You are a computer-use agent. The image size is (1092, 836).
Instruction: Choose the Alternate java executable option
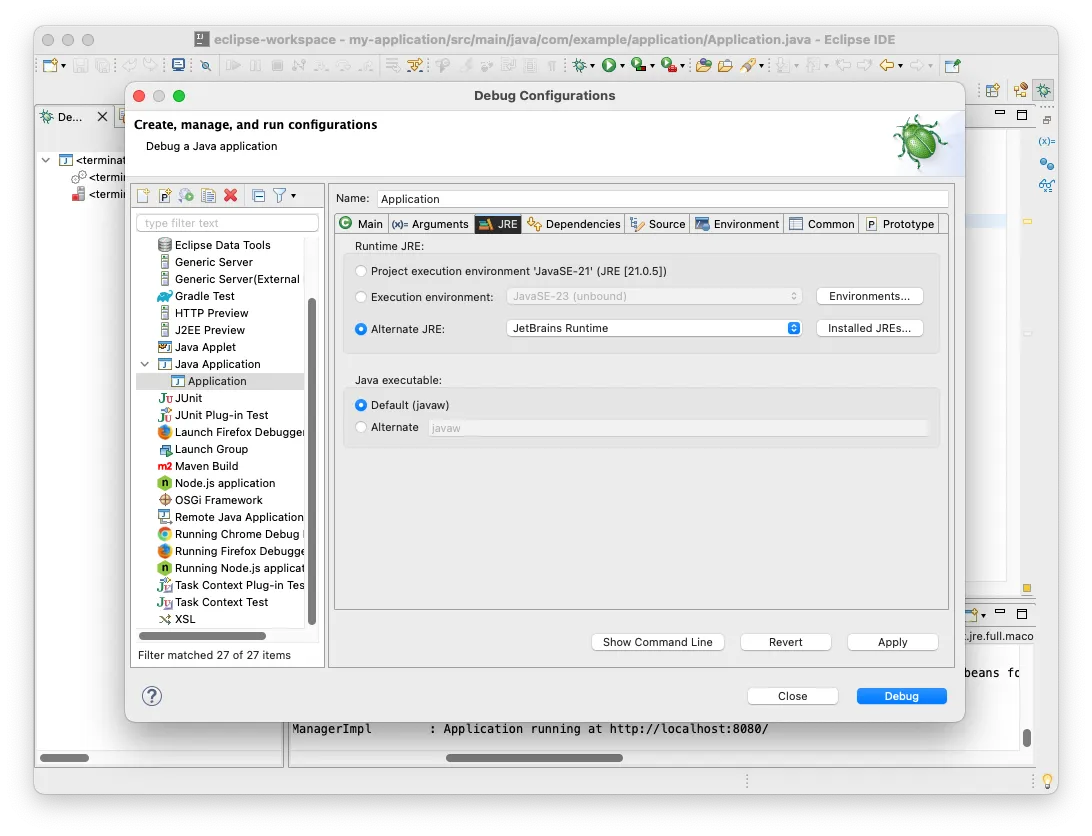coord(359,427)
